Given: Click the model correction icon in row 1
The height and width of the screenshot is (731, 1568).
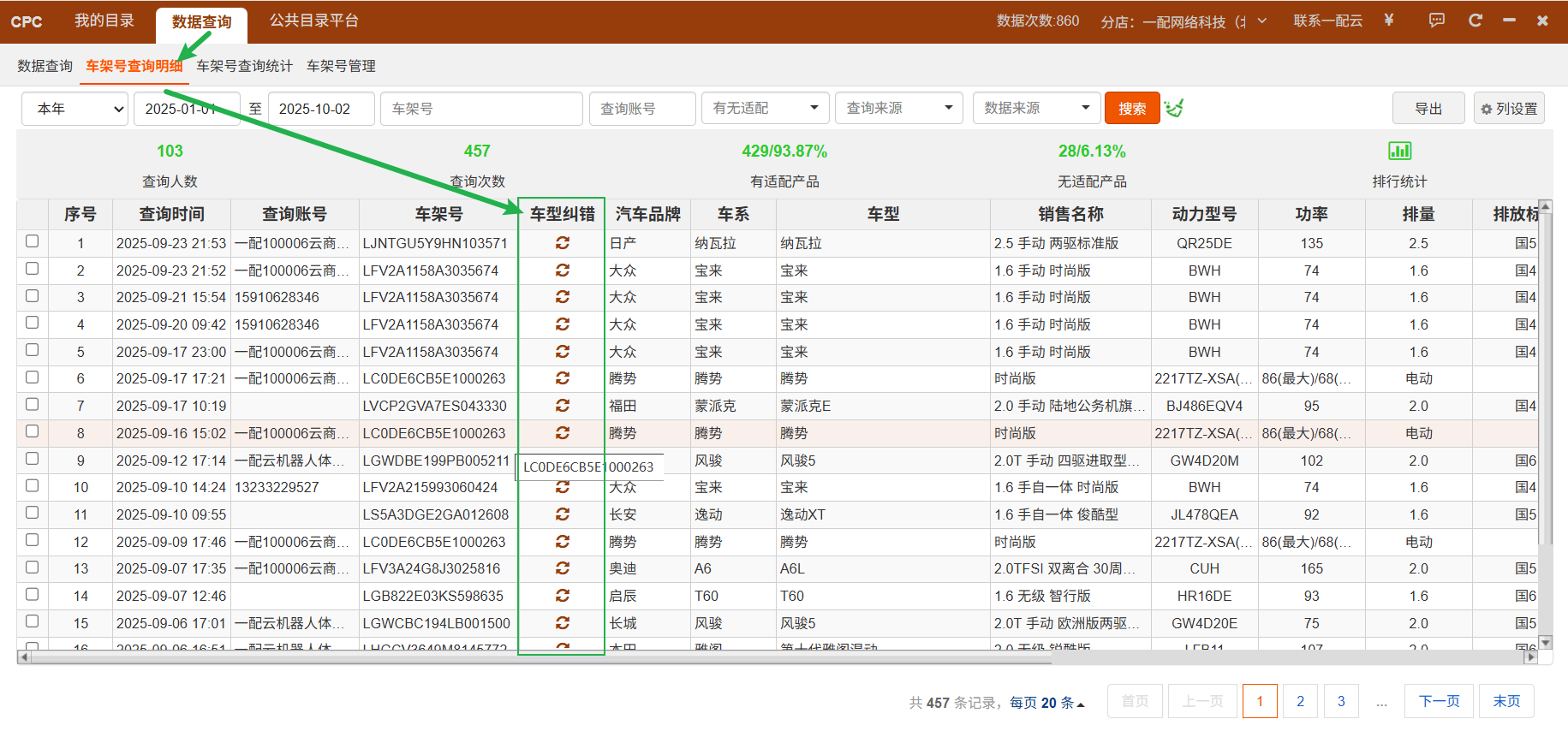Looking at the screenshot, I should 562,243.
